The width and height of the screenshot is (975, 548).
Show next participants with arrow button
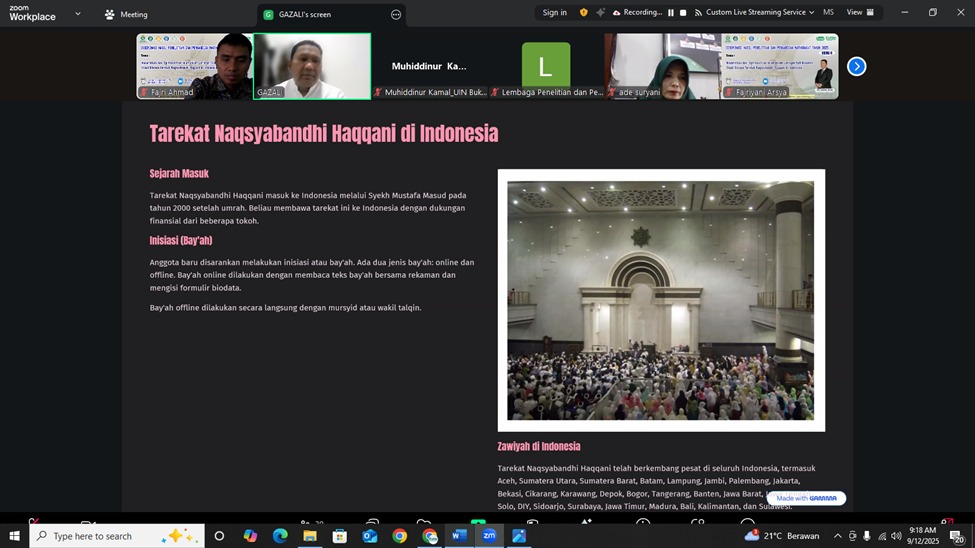coord(856,66)
